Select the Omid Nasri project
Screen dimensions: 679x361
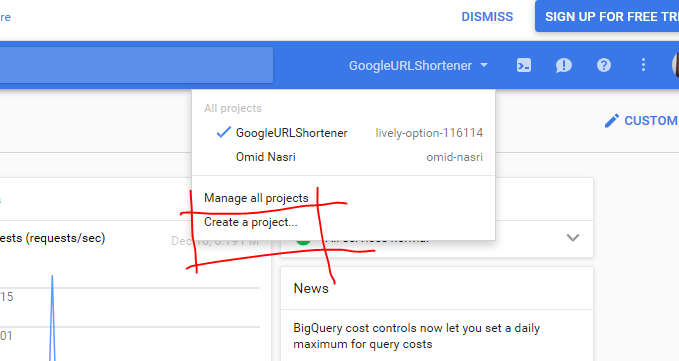(344, 157)
